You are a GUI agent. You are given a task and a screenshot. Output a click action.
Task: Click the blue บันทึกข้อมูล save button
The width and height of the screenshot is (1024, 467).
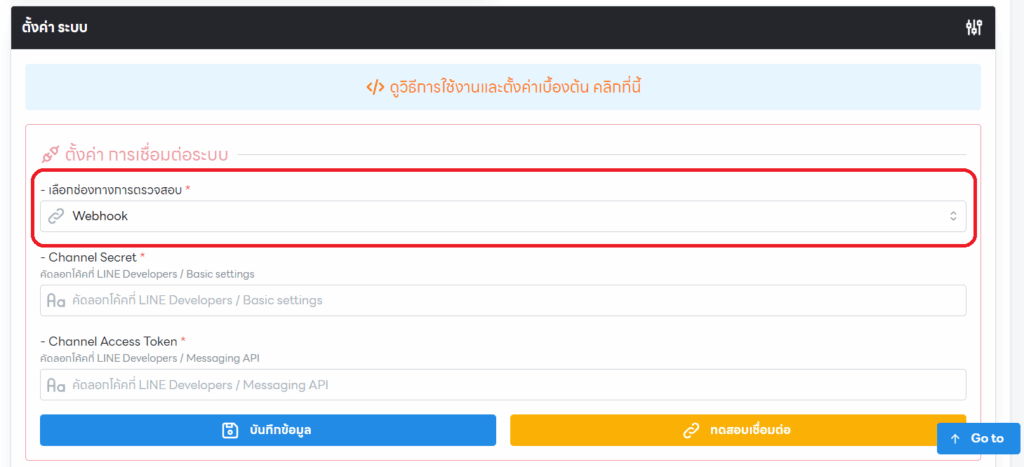268,430
